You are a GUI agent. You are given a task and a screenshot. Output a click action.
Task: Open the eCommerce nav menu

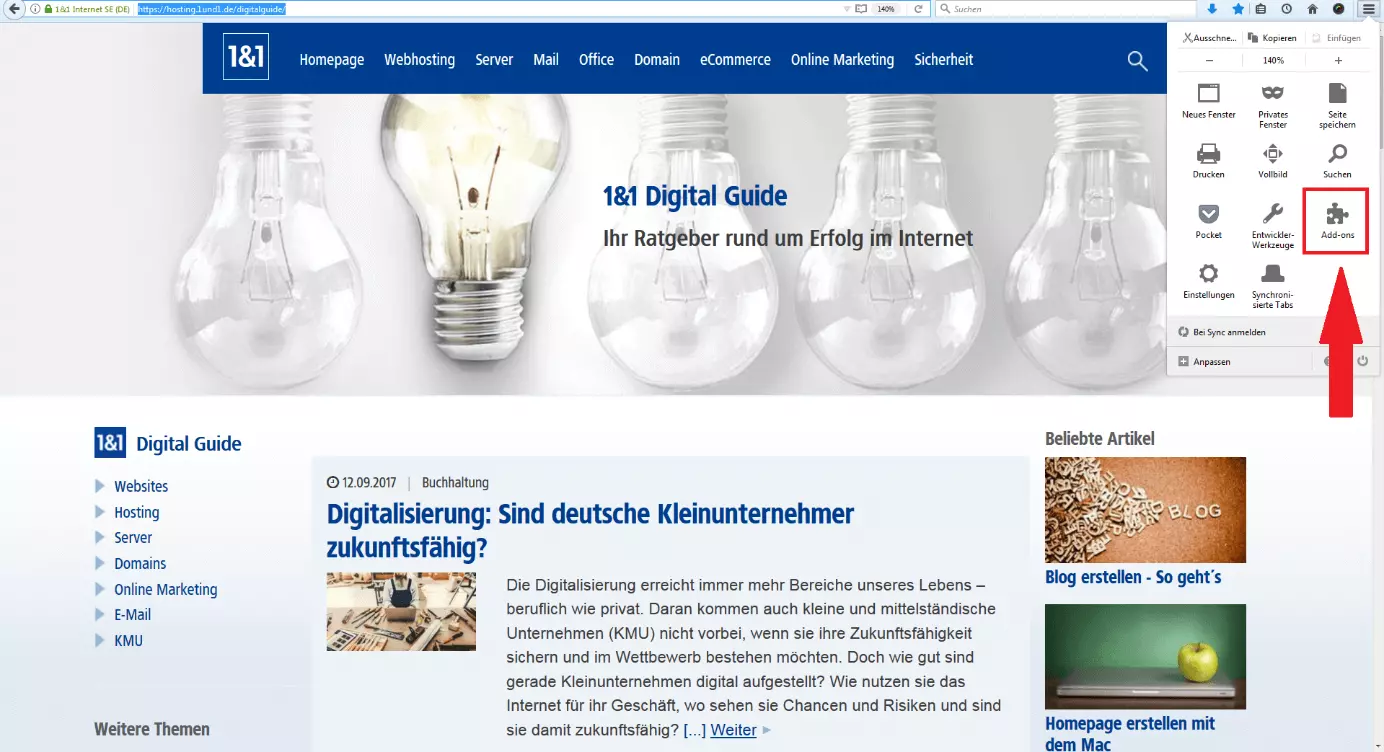(x=735, y=60)
